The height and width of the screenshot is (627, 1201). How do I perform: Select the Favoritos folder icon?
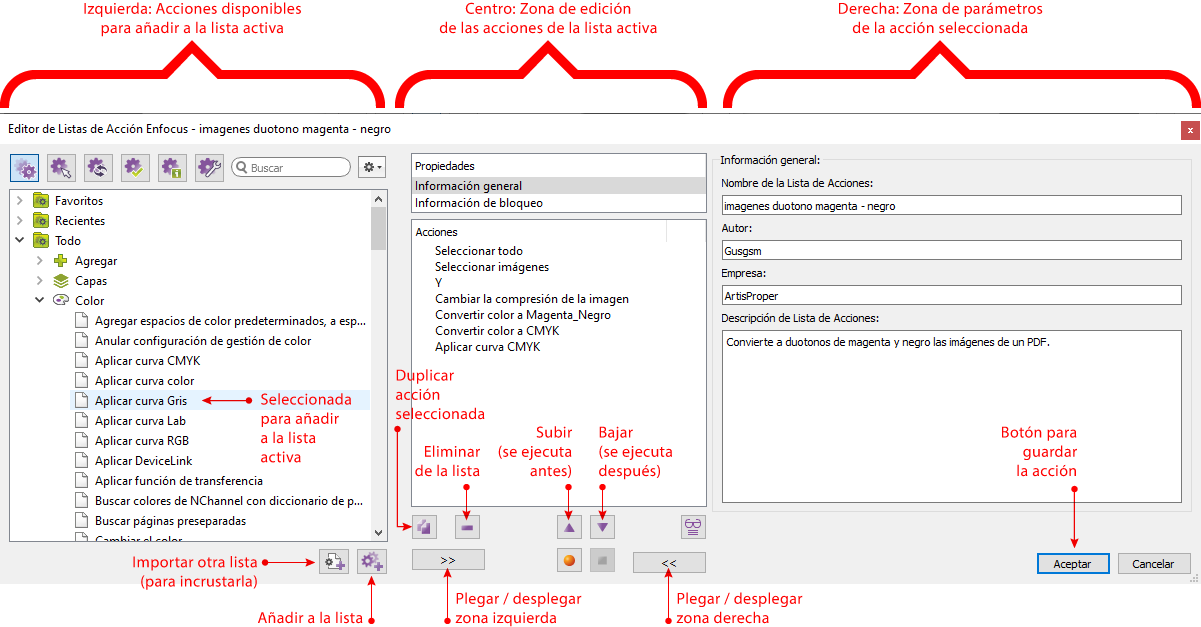(41, 201)
